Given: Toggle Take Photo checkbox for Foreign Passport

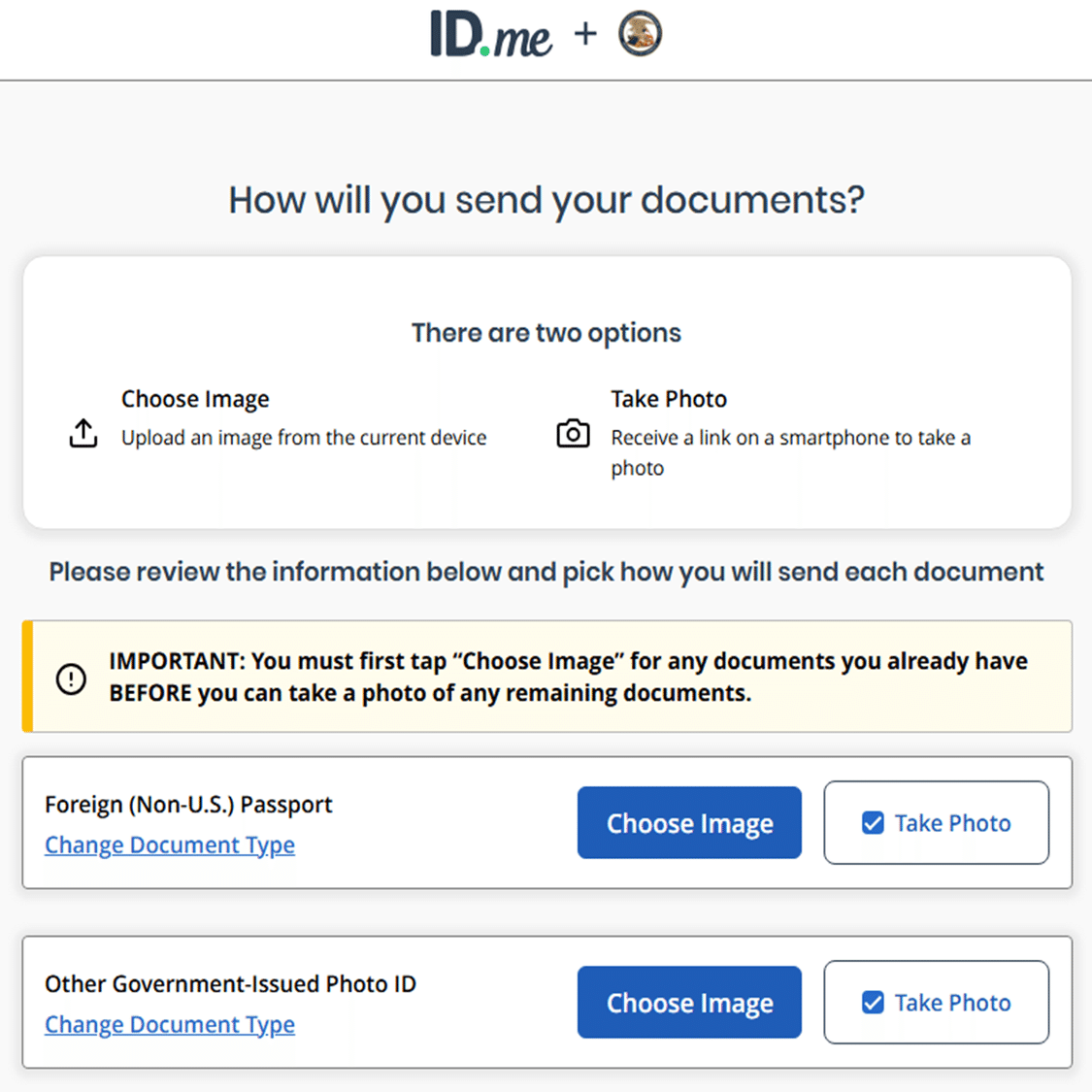Looking at the screenshot, I should [873, 823].
